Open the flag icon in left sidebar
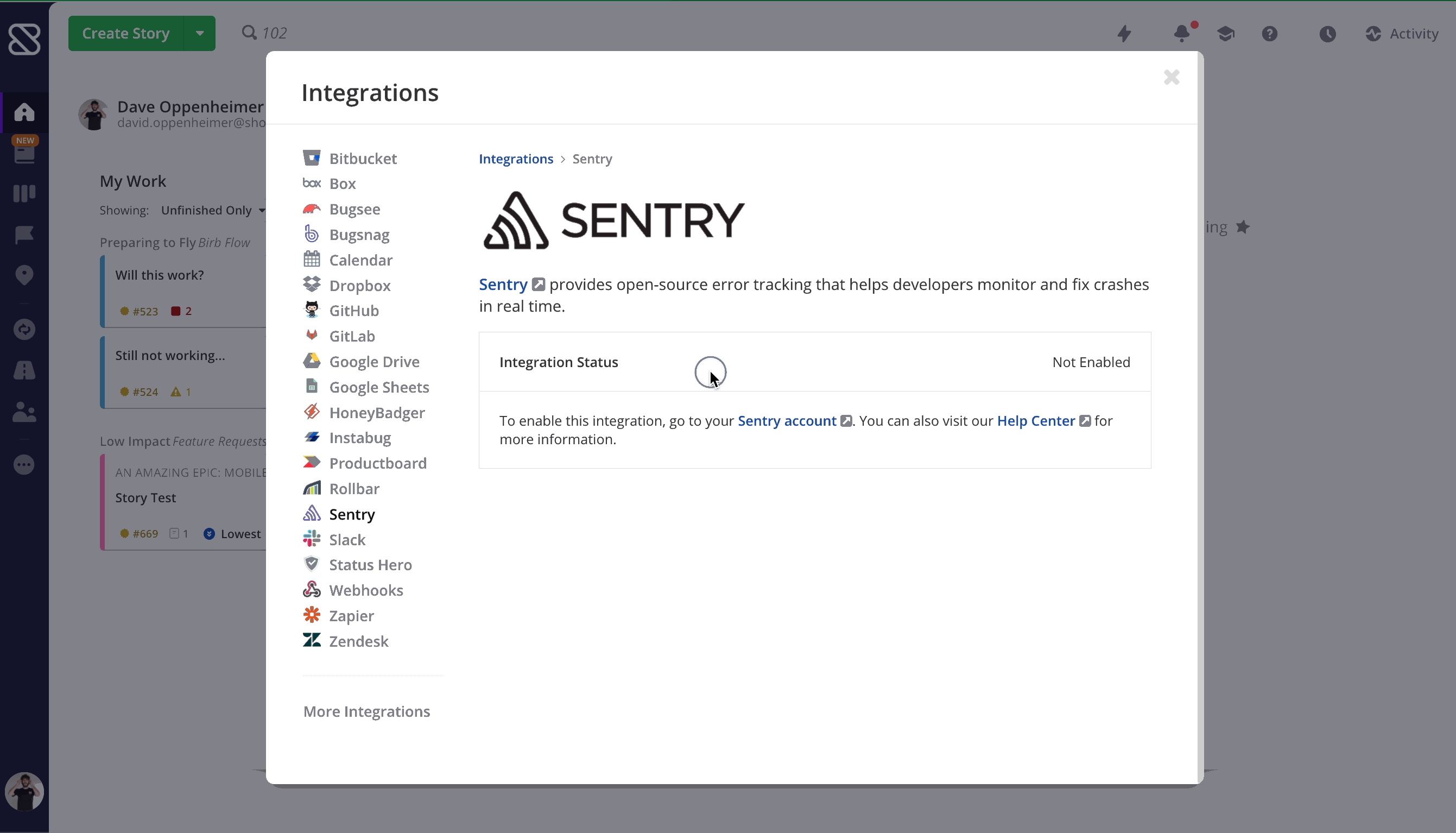Image resolution: width=1456 pixels, height=833 pixels. point(24,235)
